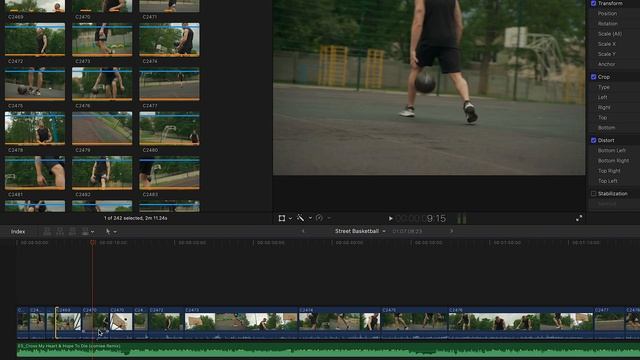Screen dimensions: 640x360
Task: Click the Top Right distort parameter
Action: click(x=609, y=171)
